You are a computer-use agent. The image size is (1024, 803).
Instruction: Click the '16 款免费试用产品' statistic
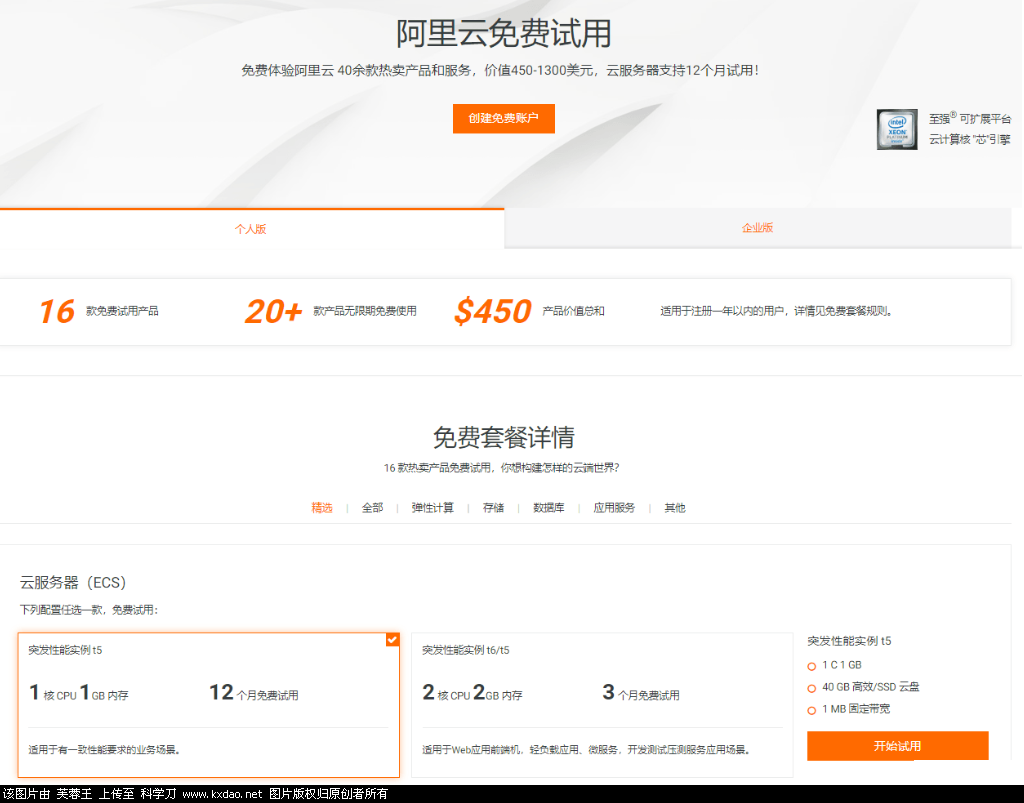[x=99, y=311]
